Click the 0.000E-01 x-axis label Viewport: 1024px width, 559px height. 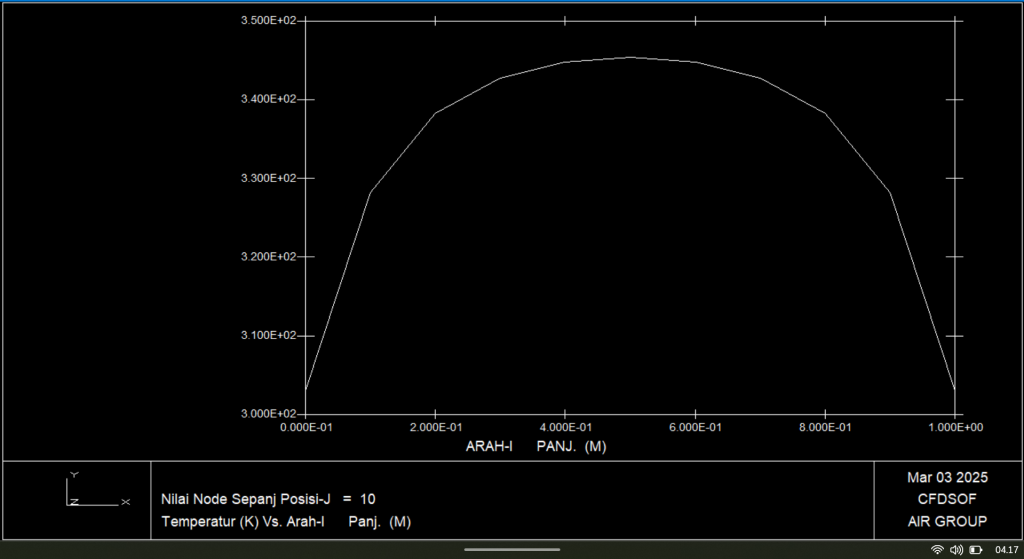click(x=305, y=428)
